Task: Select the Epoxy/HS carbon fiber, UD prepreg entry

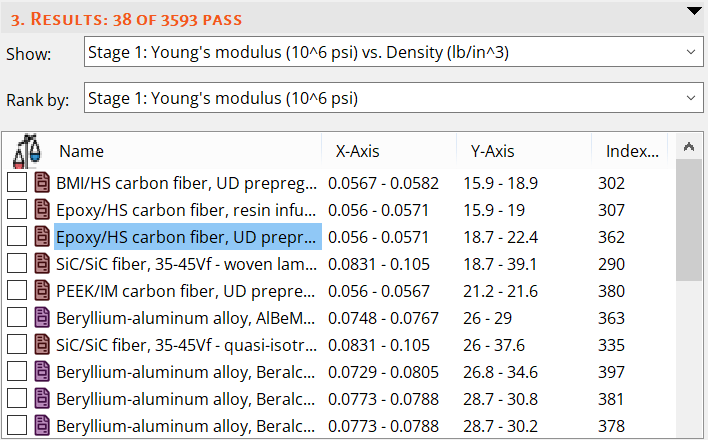Action: pyautogui.click(x=188, y=237)
